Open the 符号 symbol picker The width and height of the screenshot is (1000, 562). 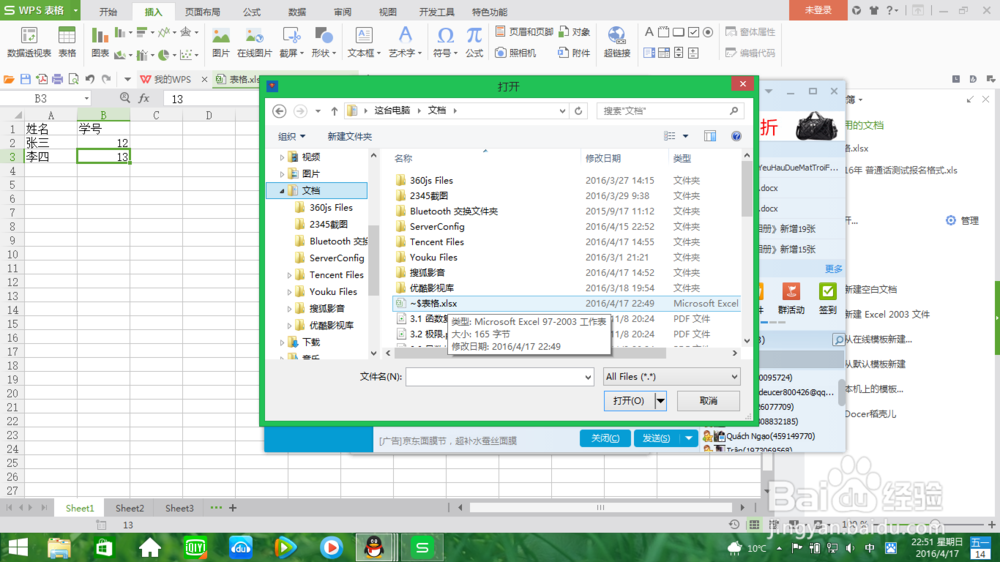(445, 42)
